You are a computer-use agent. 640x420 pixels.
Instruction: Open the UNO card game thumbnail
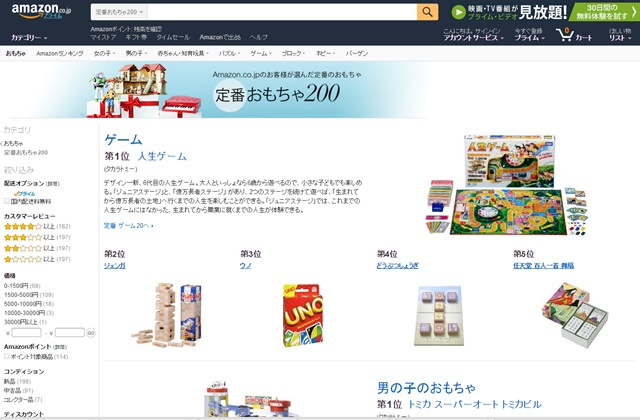(303, 316)
